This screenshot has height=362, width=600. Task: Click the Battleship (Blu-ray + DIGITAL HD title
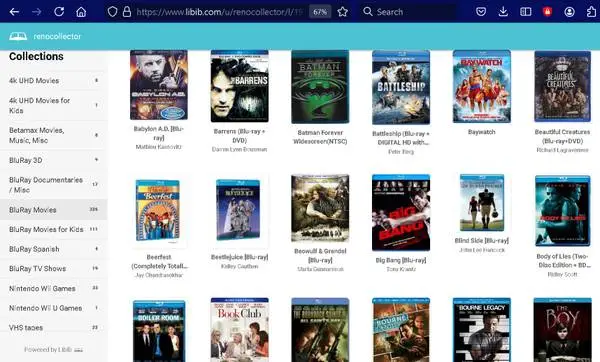[401, 138]
